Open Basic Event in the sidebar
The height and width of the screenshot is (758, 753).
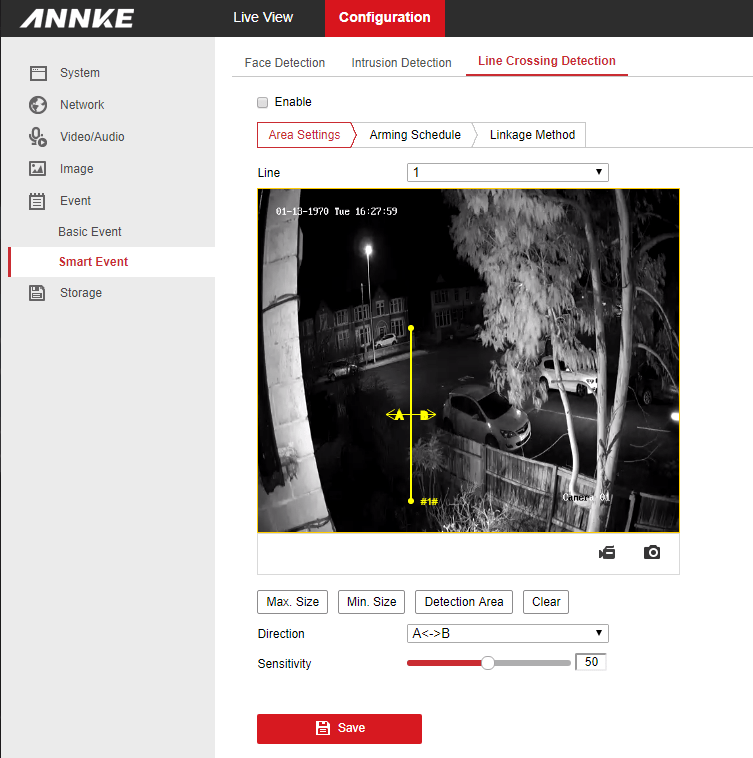90,232
